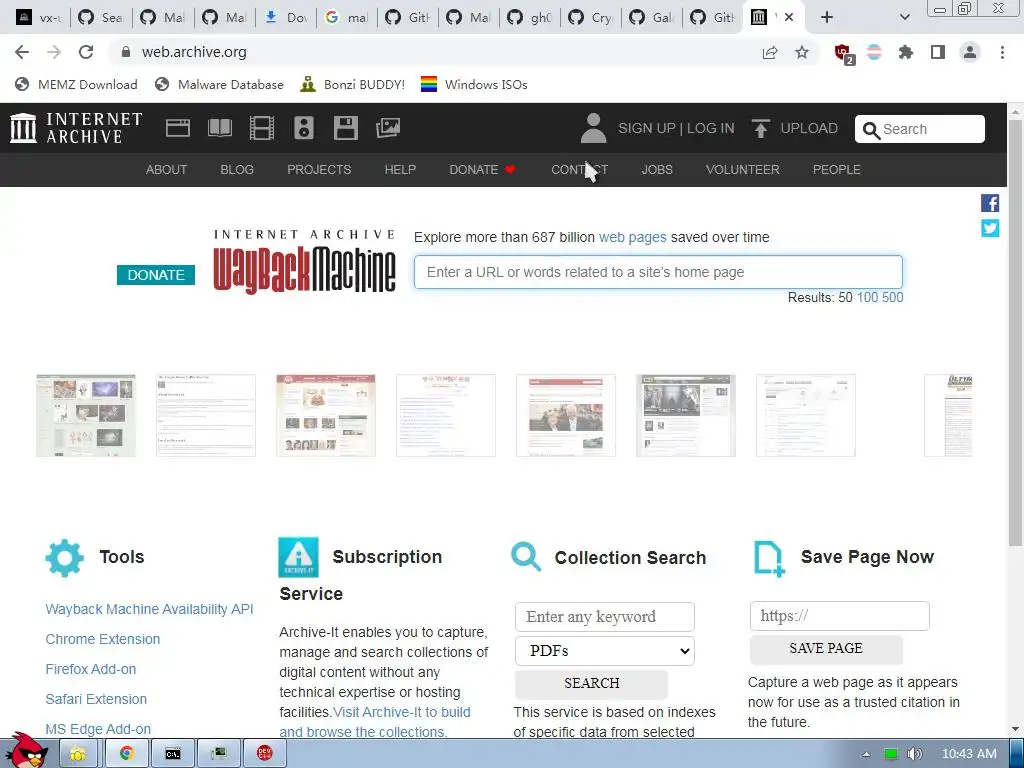The height and width of the screenshot is (768, 1024).
Task: Focus the Wayback Machine URL field
Action: pos(658,272)
